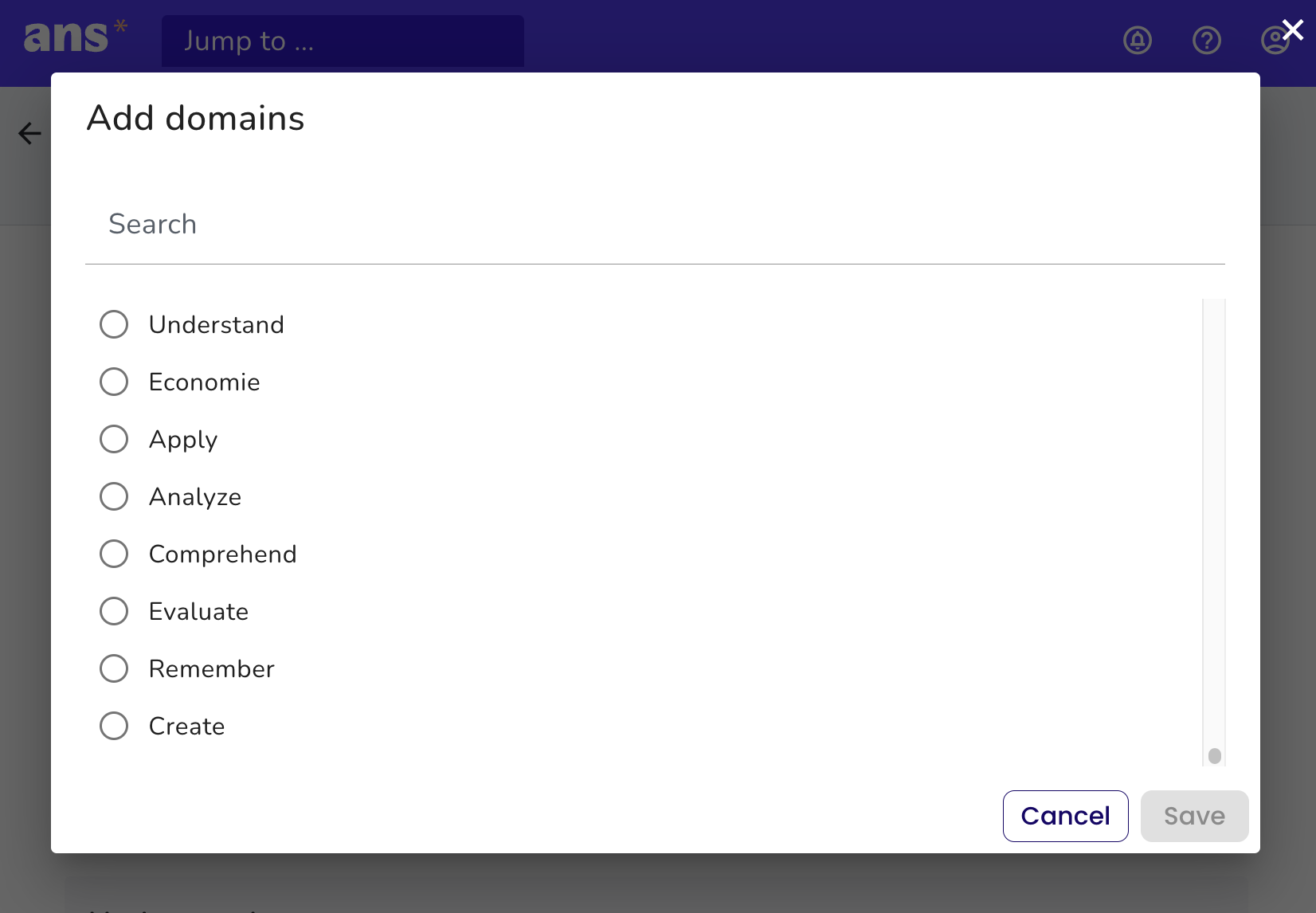Click the Cancel button

1066,816
